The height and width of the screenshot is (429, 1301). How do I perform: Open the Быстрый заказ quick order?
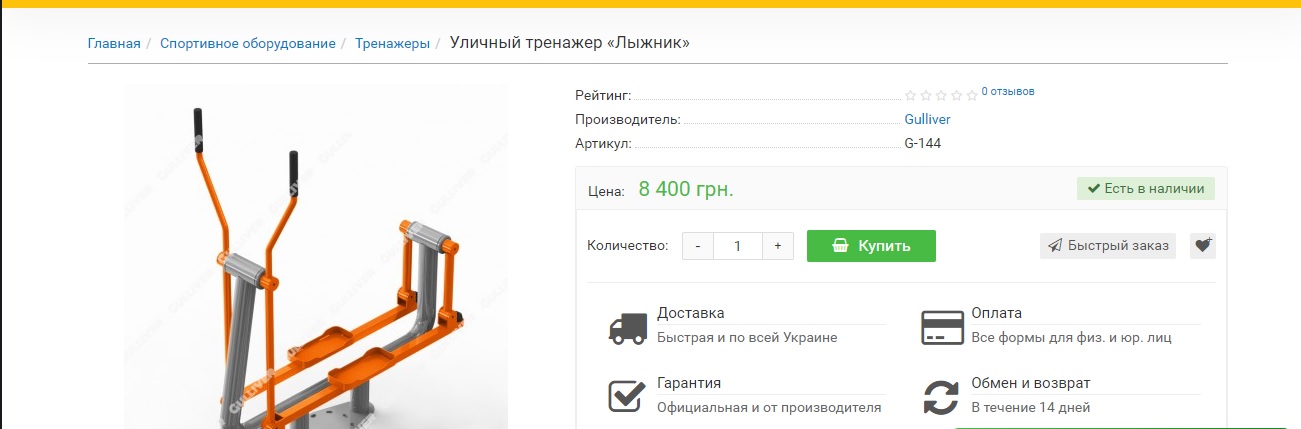(x=1108, y=246)
